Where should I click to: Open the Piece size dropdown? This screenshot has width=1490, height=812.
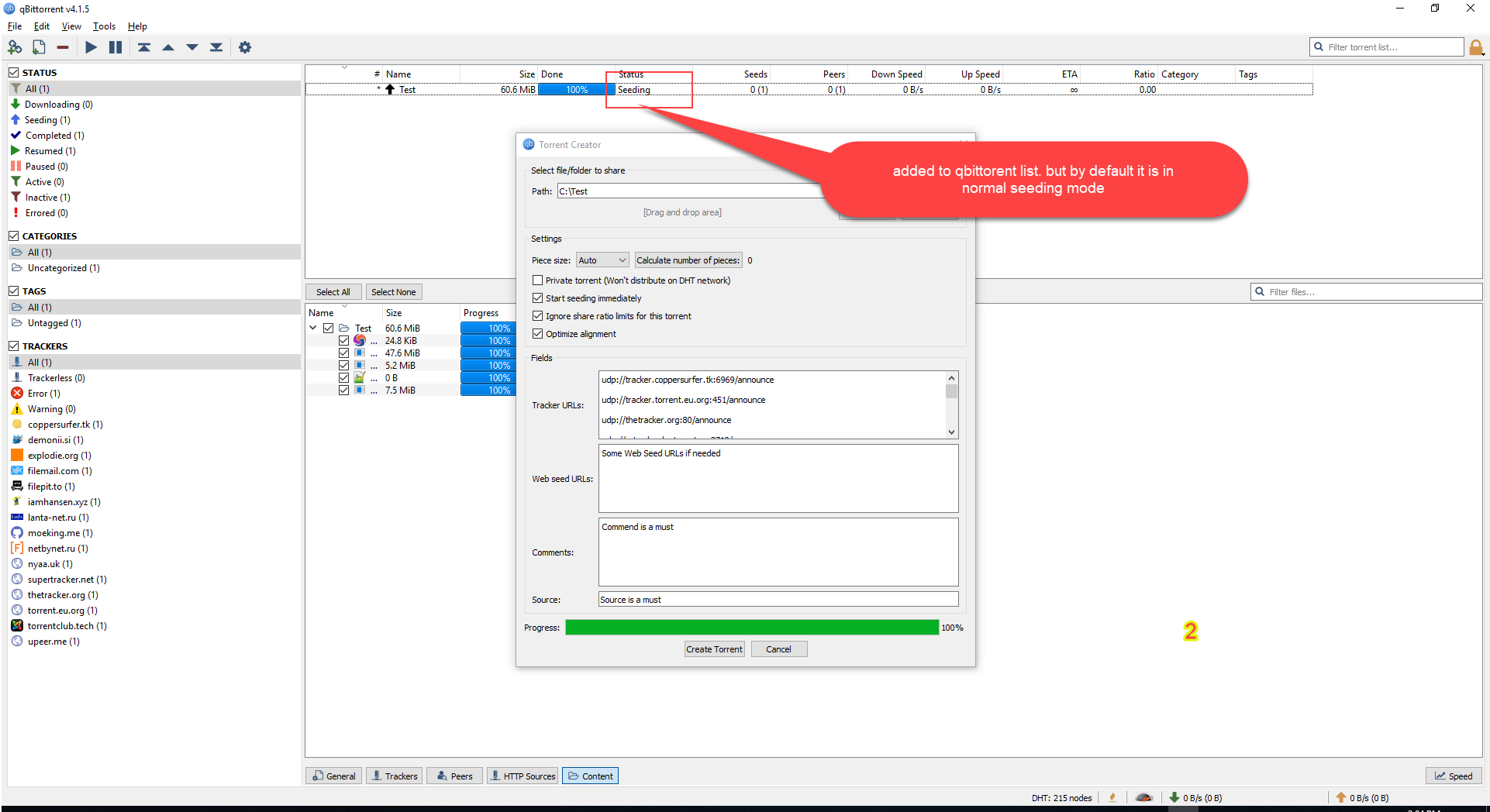[x=602, y=260]
